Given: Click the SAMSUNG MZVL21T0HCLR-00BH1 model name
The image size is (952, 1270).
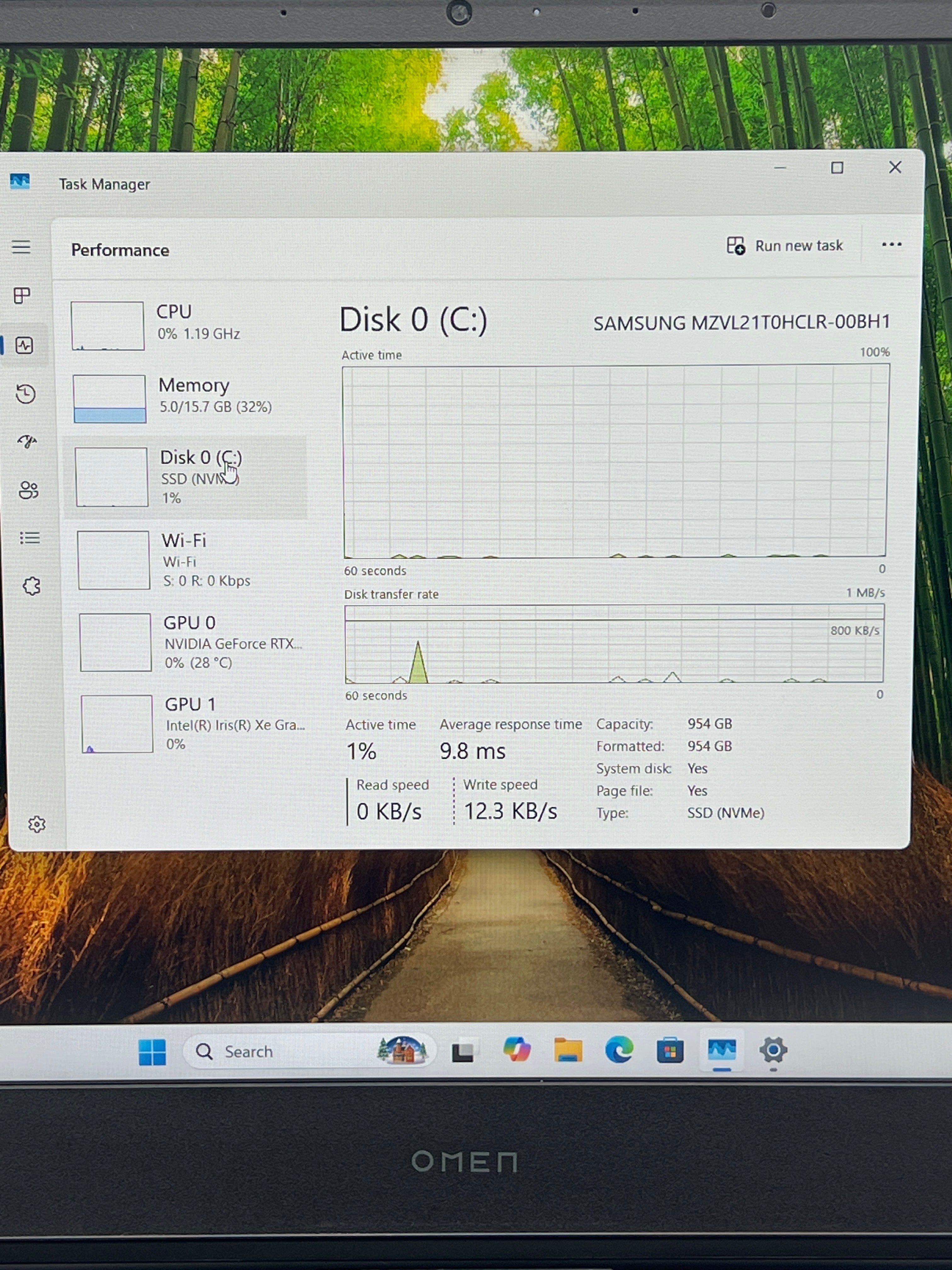Looking at the screenshot, I should [x=741, y=323].
